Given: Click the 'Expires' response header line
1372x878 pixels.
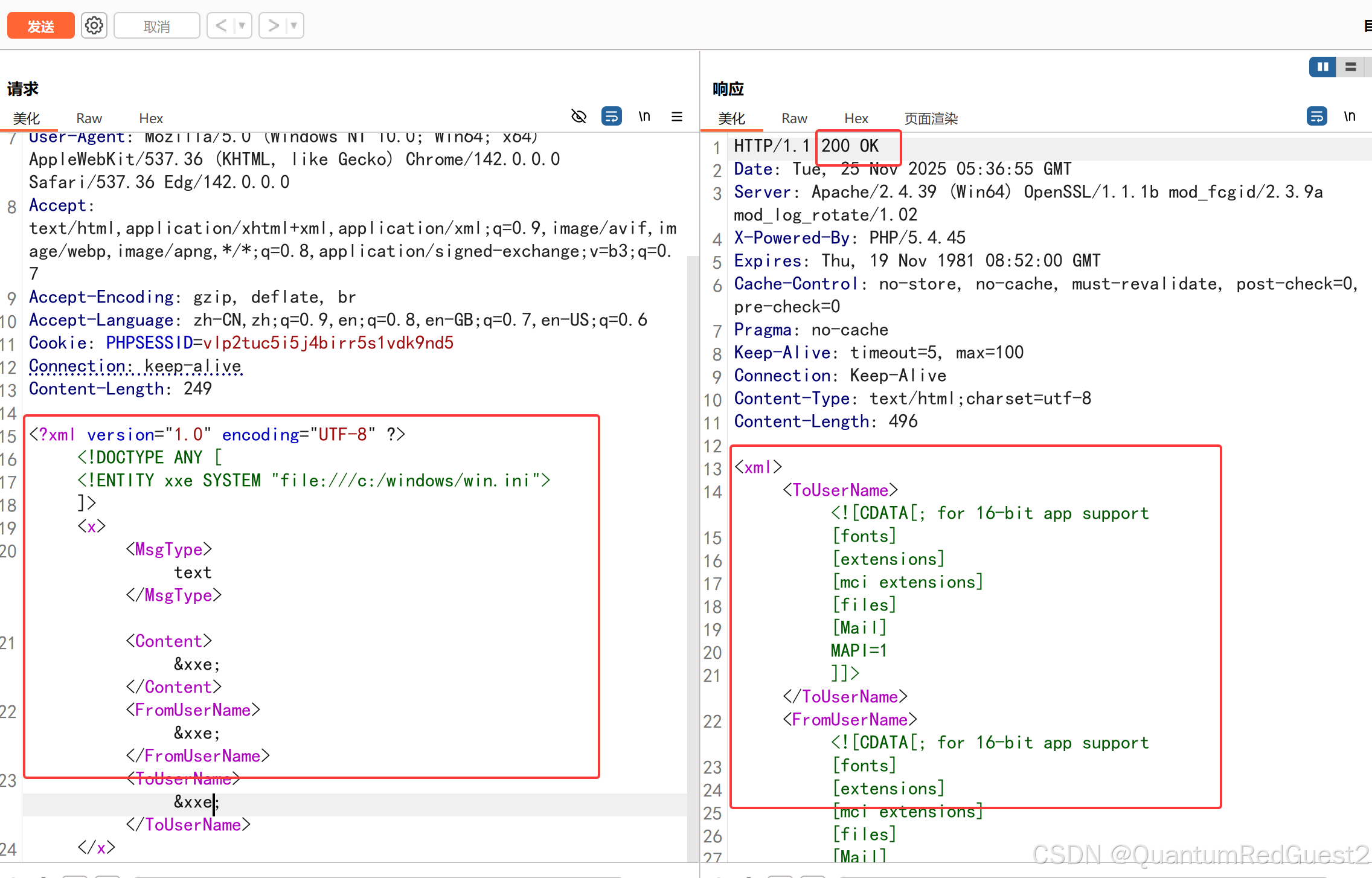Looking at the screenshot, I should click(x=917, y=261).
